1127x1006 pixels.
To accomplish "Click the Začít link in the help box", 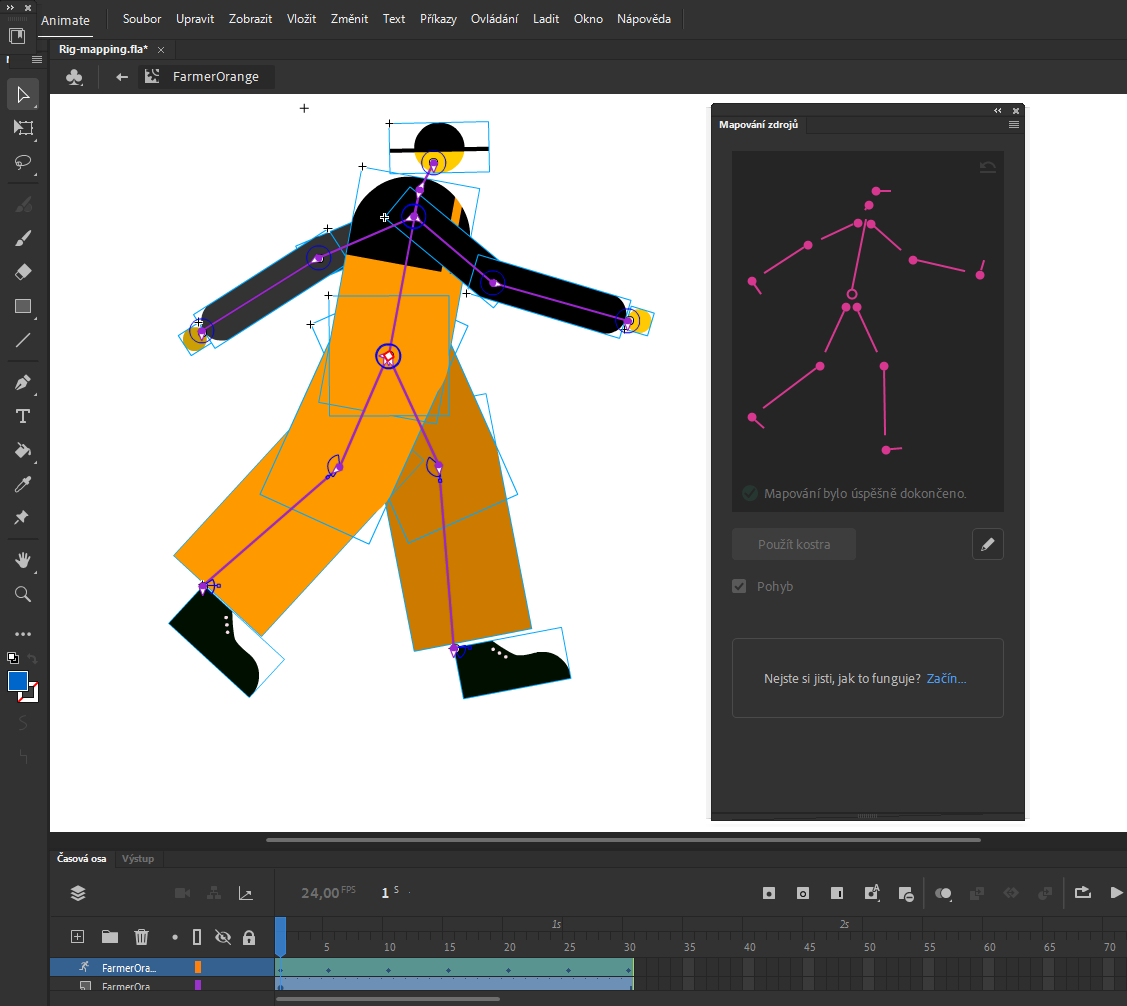I will (x=946, y=678).
